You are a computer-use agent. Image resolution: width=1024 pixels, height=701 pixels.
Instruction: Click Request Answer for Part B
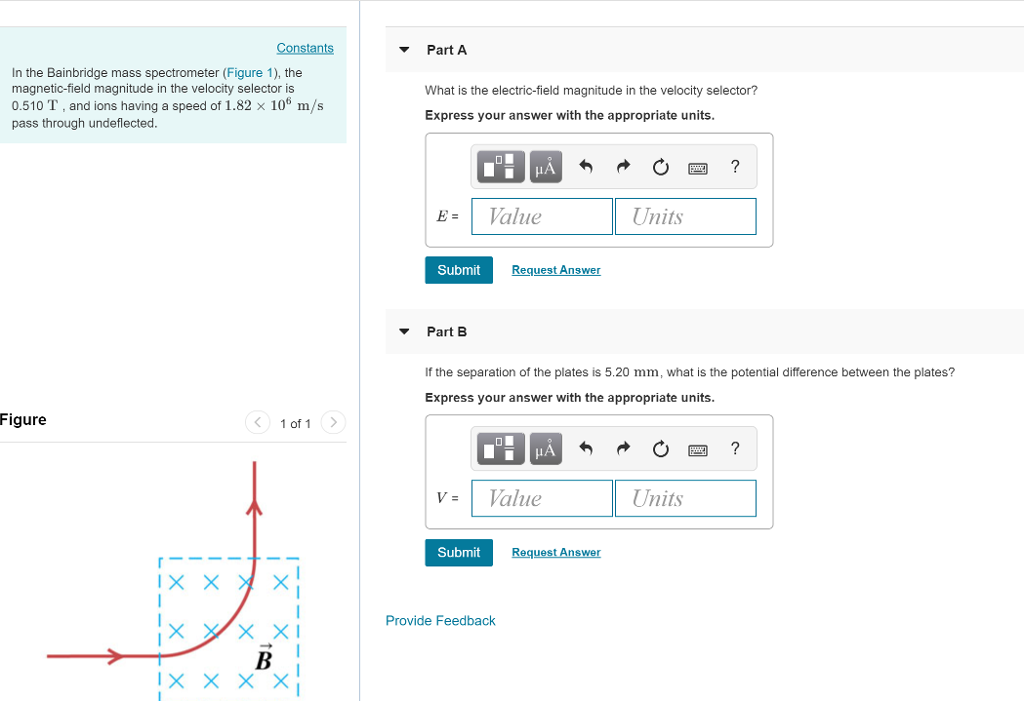[x=555, y=551]
